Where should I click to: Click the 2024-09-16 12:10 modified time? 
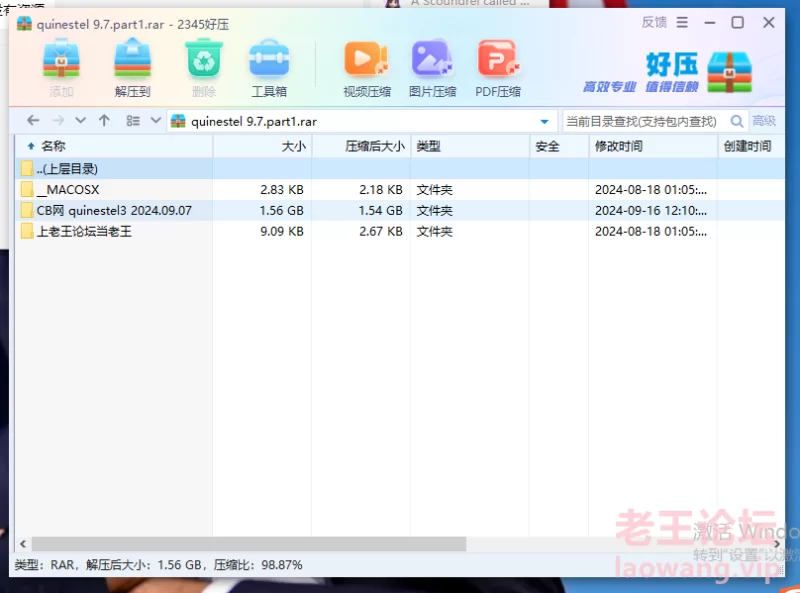[x=651, y=210]
